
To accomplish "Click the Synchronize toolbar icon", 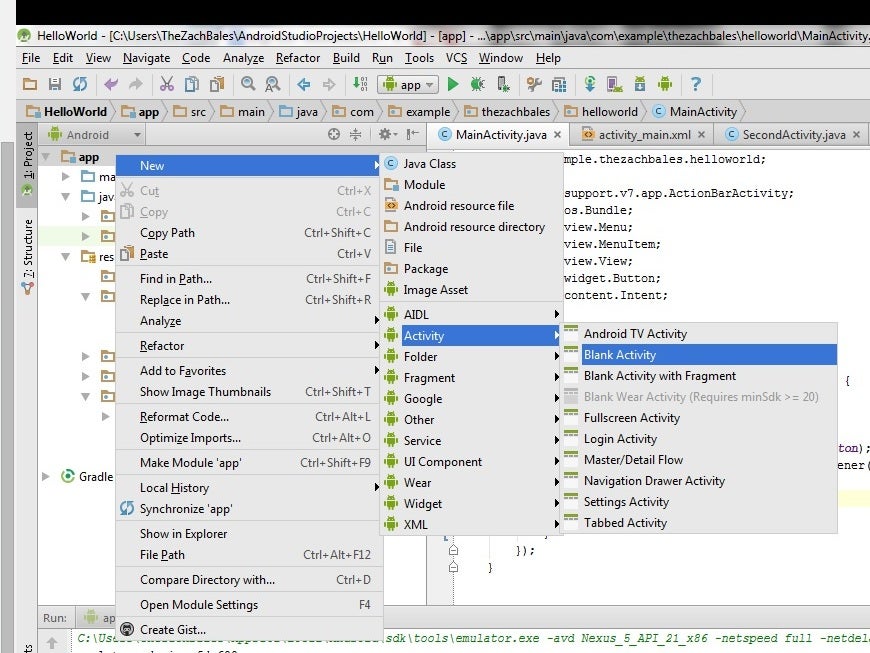I will [x=80, y=84].
